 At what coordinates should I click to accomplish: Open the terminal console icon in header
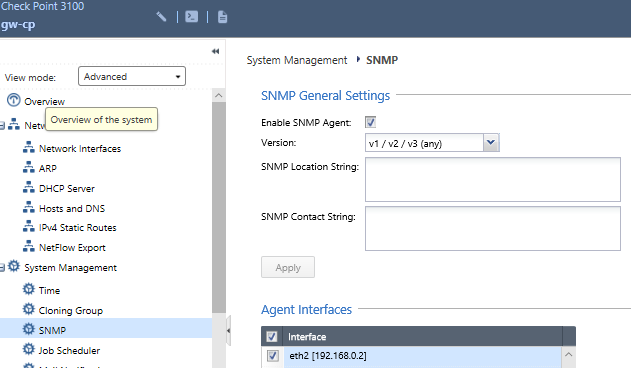192,17
